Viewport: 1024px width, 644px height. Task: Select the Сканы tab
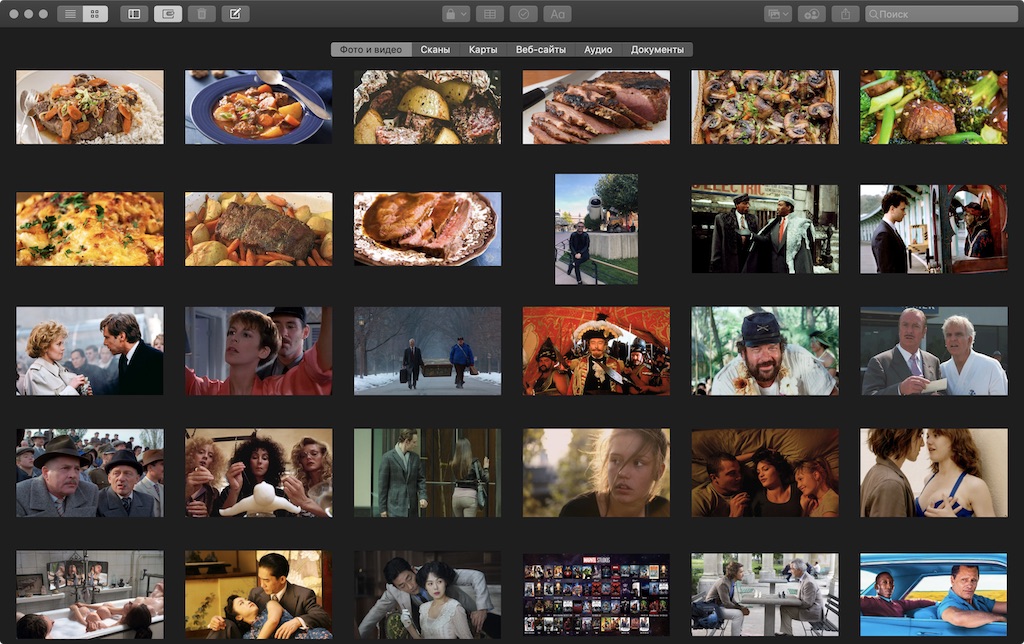(435, 50)
